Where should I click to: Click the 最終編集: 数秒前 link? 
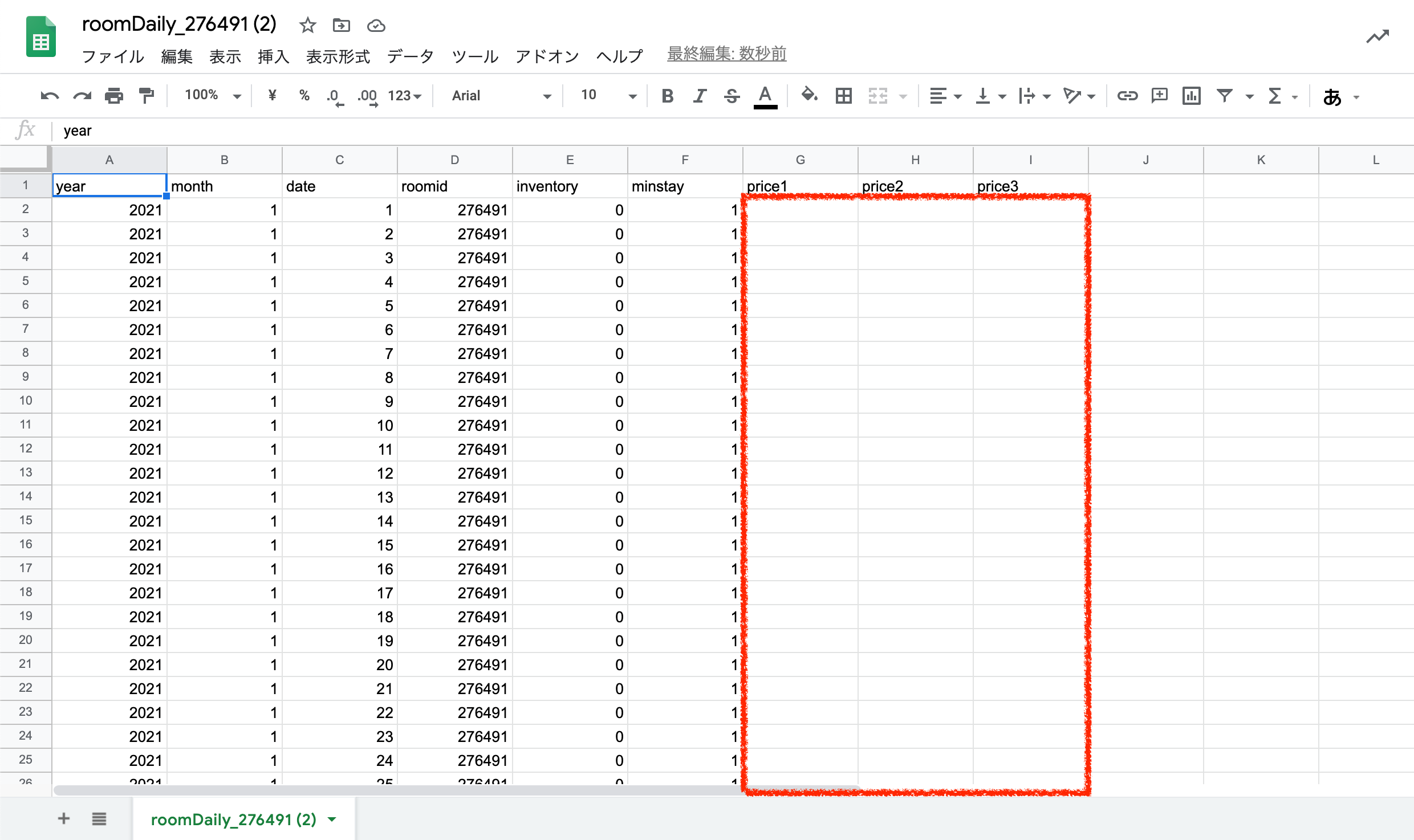pyautogui.click(x=726, y=54)
